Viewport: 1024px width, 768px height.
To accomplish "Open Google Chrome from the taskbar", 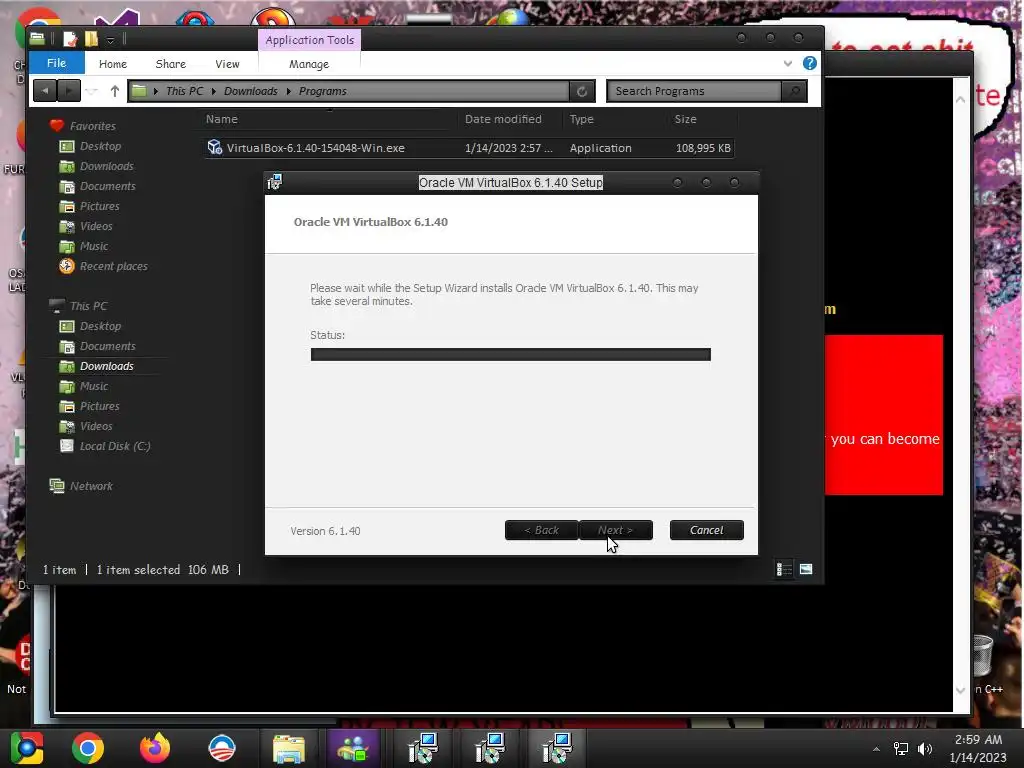I will pos(88,748).
